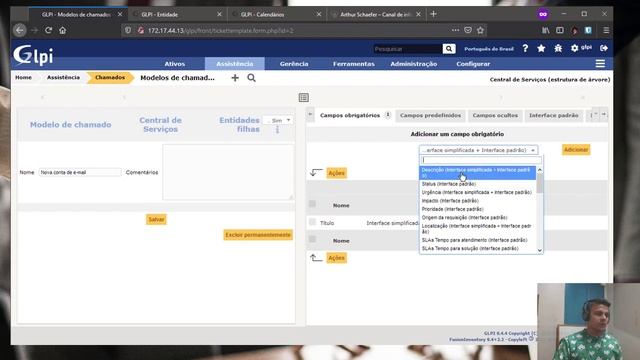The width and height of the screenshot is (640, 360).
Task: Click browser back arrow
Action: [19, 30]
